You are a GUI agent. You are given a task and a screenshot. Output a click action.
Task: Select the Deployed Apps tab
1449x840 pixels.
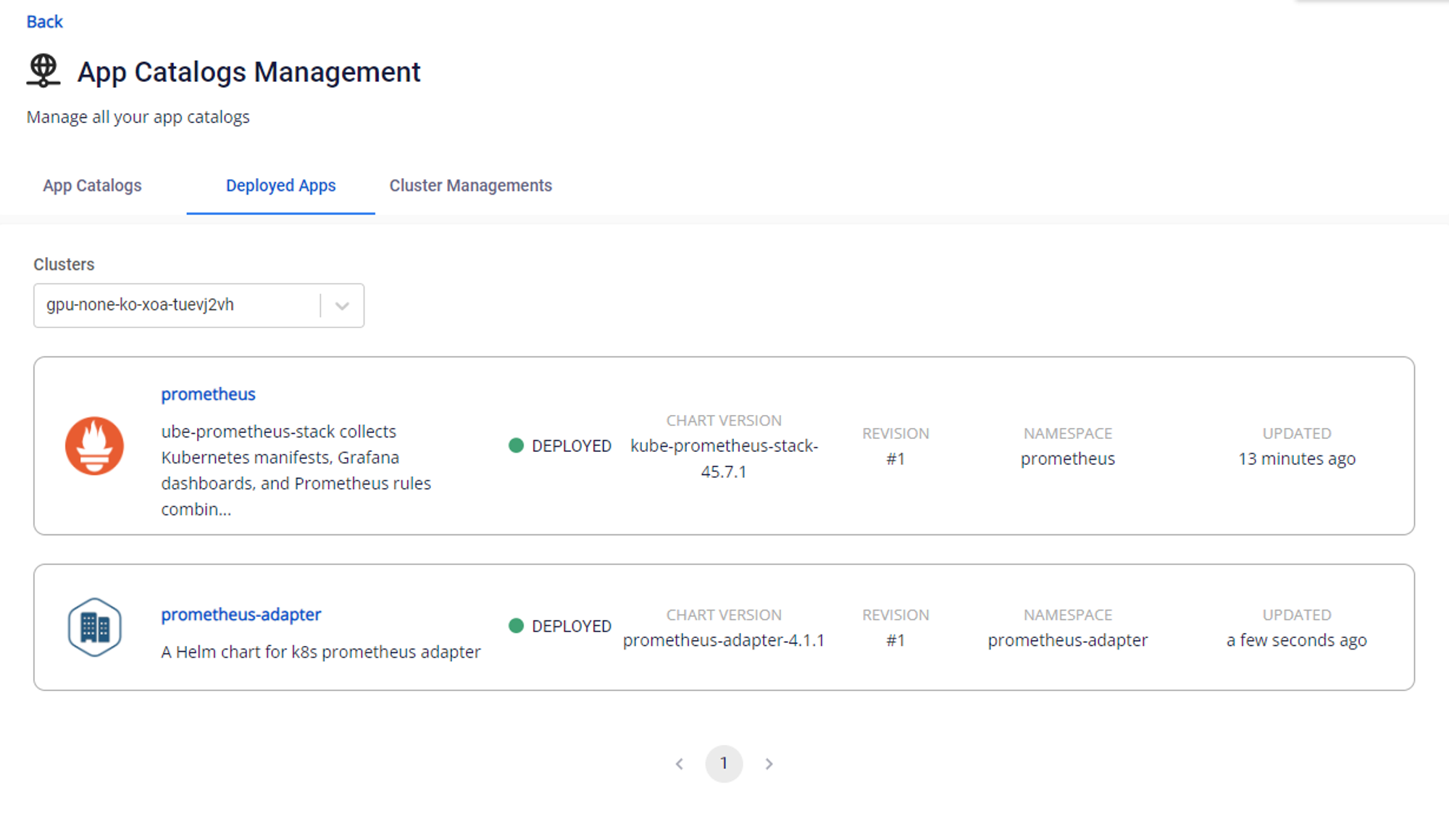click(x=280, y=186)
